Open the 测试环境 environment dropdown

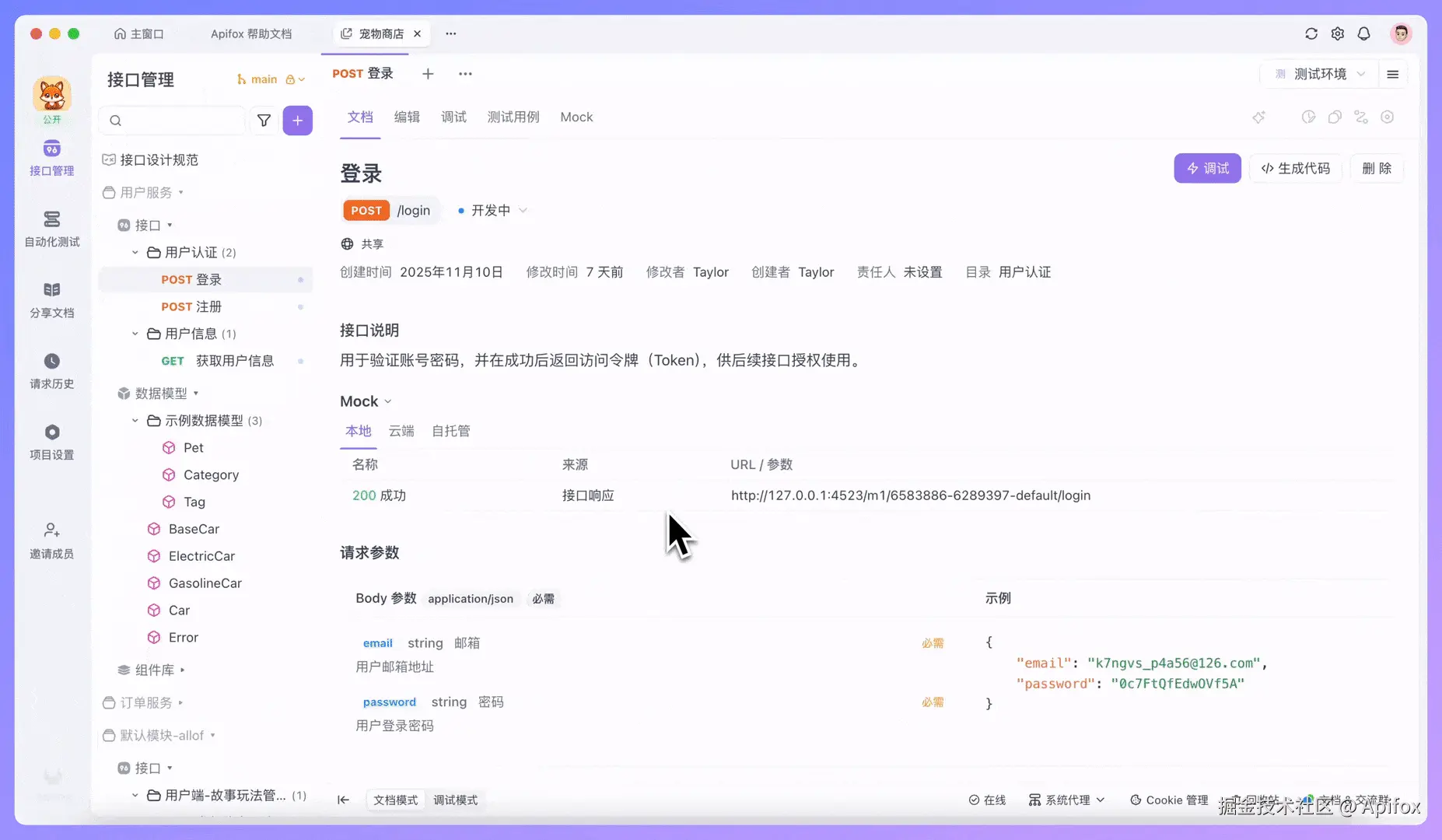[1322, 74]
